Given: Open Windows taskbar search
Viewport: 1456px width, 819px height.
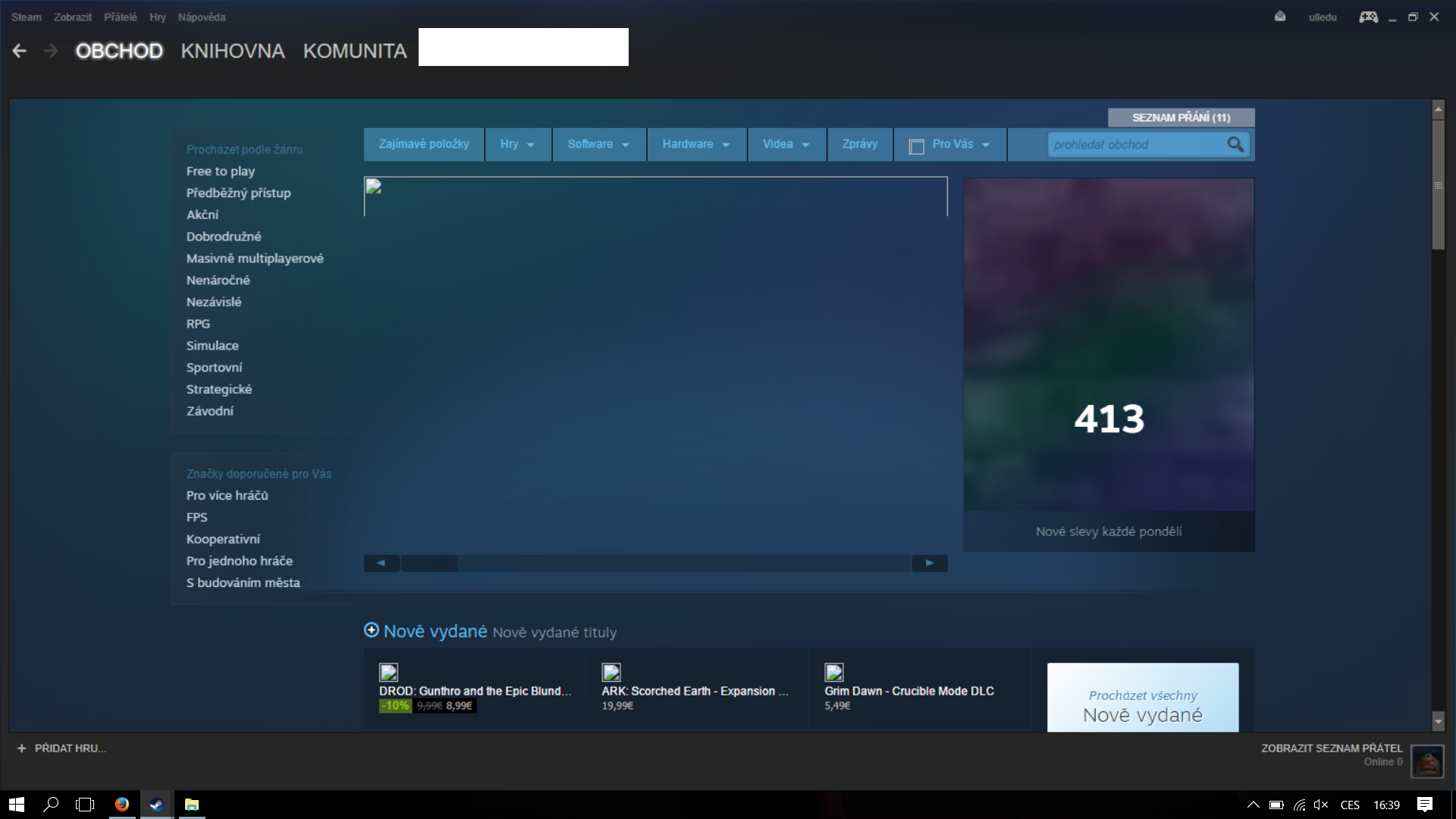Looking at the screenshot, I should click(51, 805).
